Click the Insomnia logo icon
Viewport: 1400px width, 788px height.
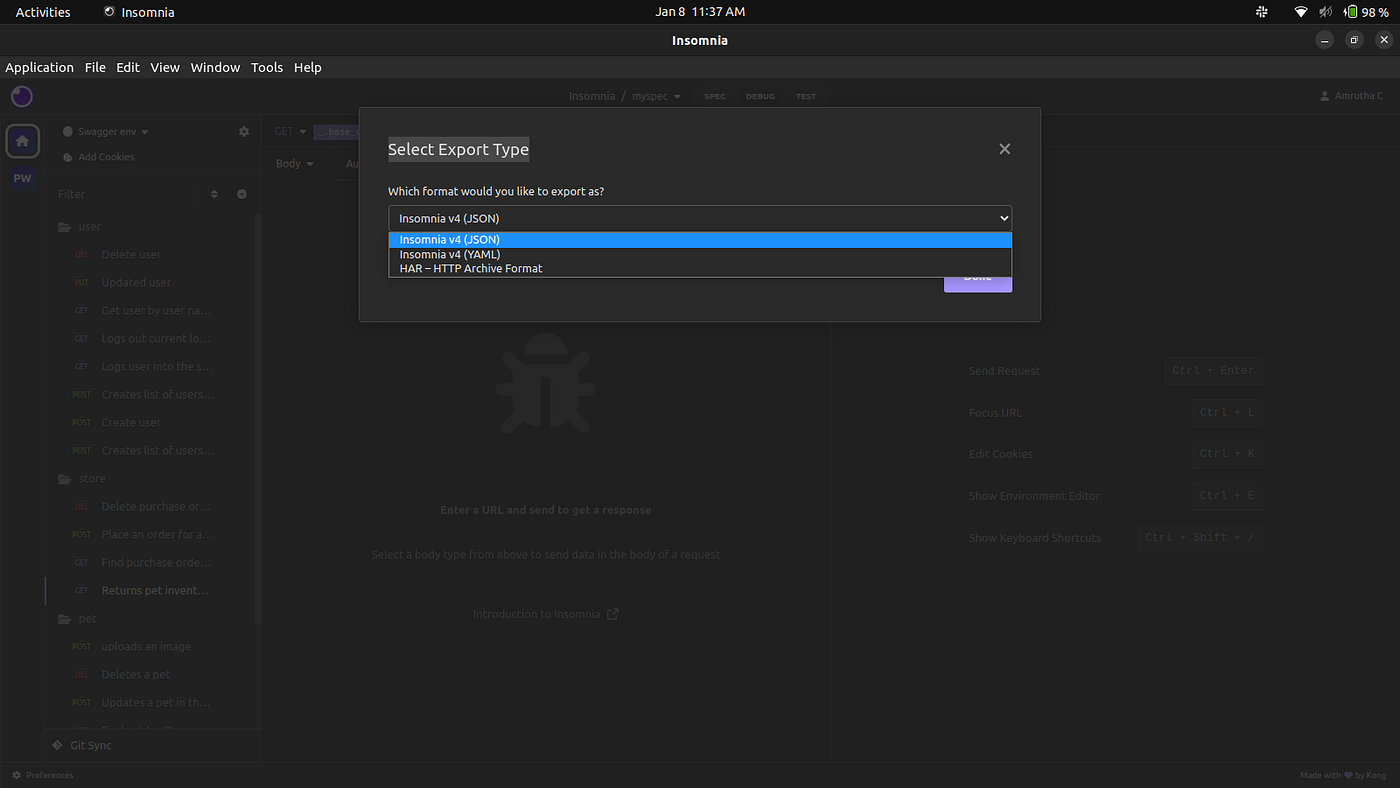(22, 96)
